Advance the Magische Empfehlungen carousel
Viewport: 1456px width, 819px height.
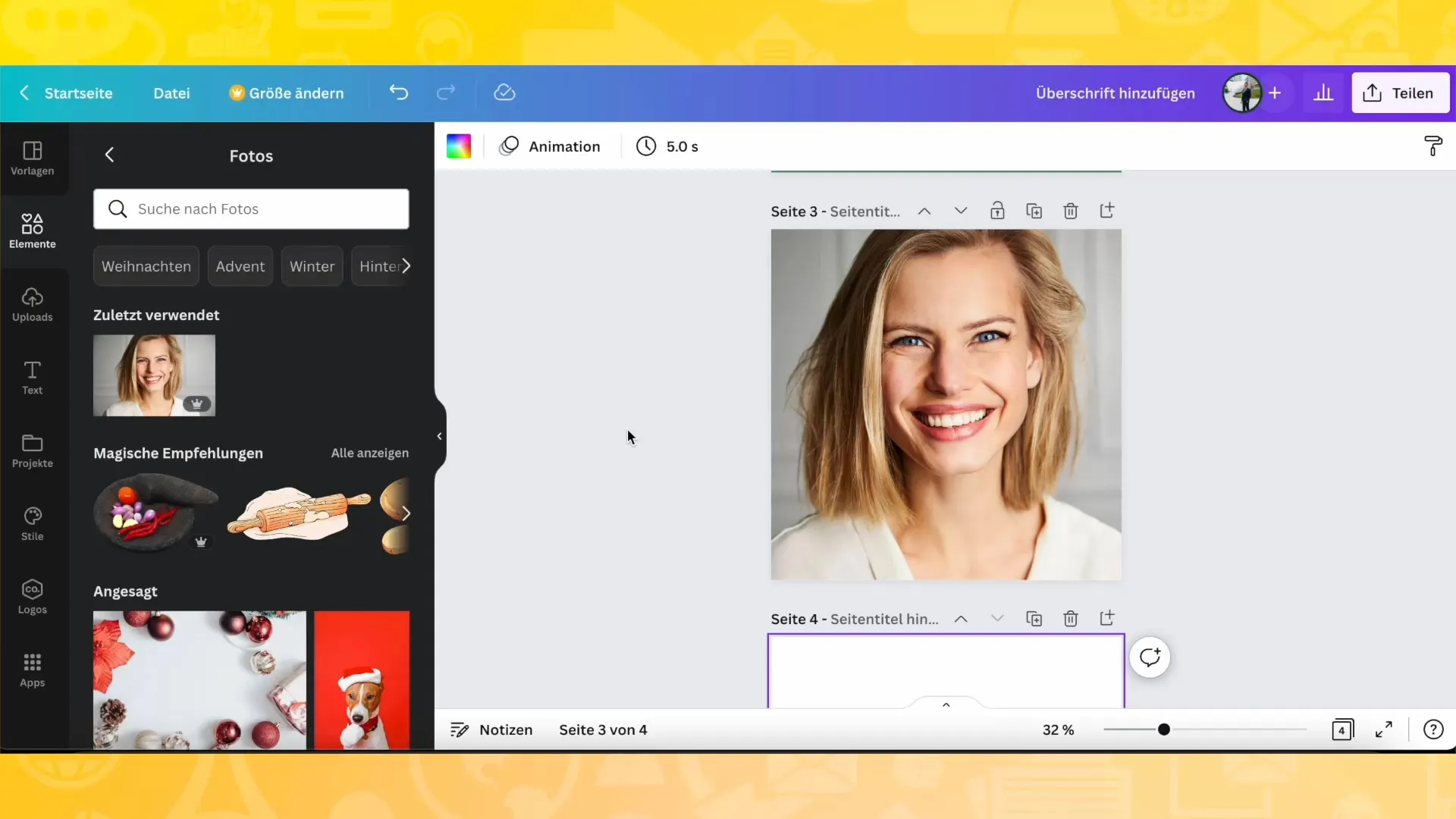(406, 513)
